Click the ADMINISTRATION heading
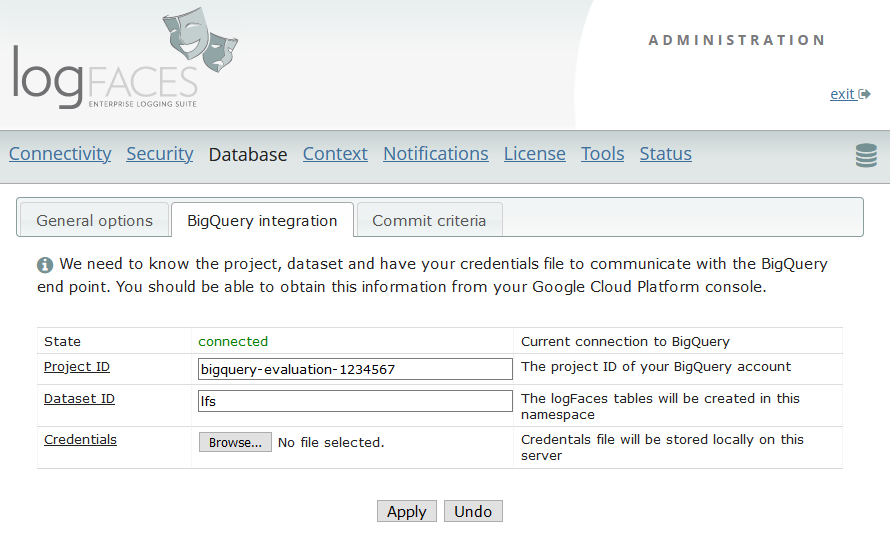The height and width of the screenshot is (536, 890). [x=737, y=40]
